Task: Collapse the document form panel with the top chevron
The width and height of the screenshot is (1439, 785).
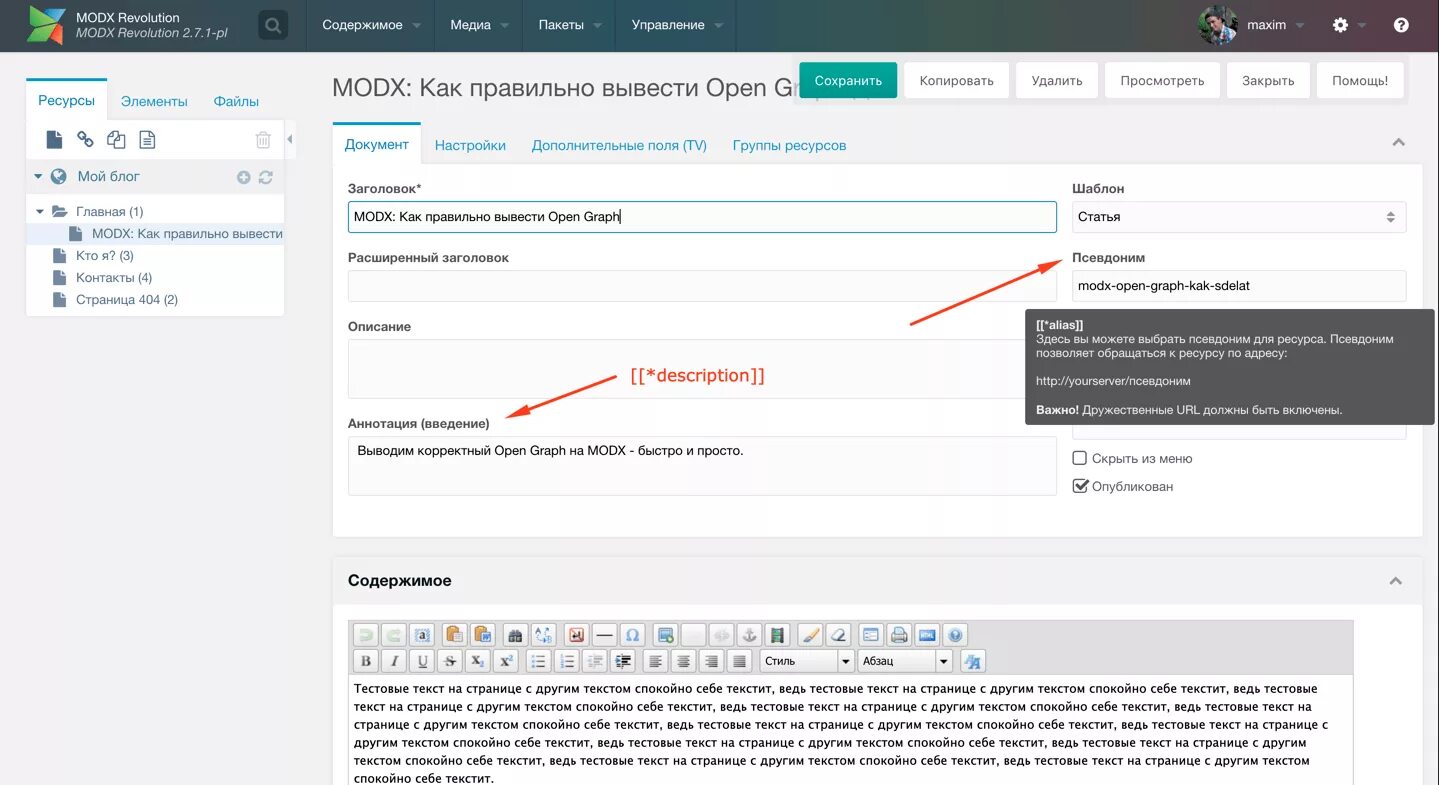Action: 1398,143
